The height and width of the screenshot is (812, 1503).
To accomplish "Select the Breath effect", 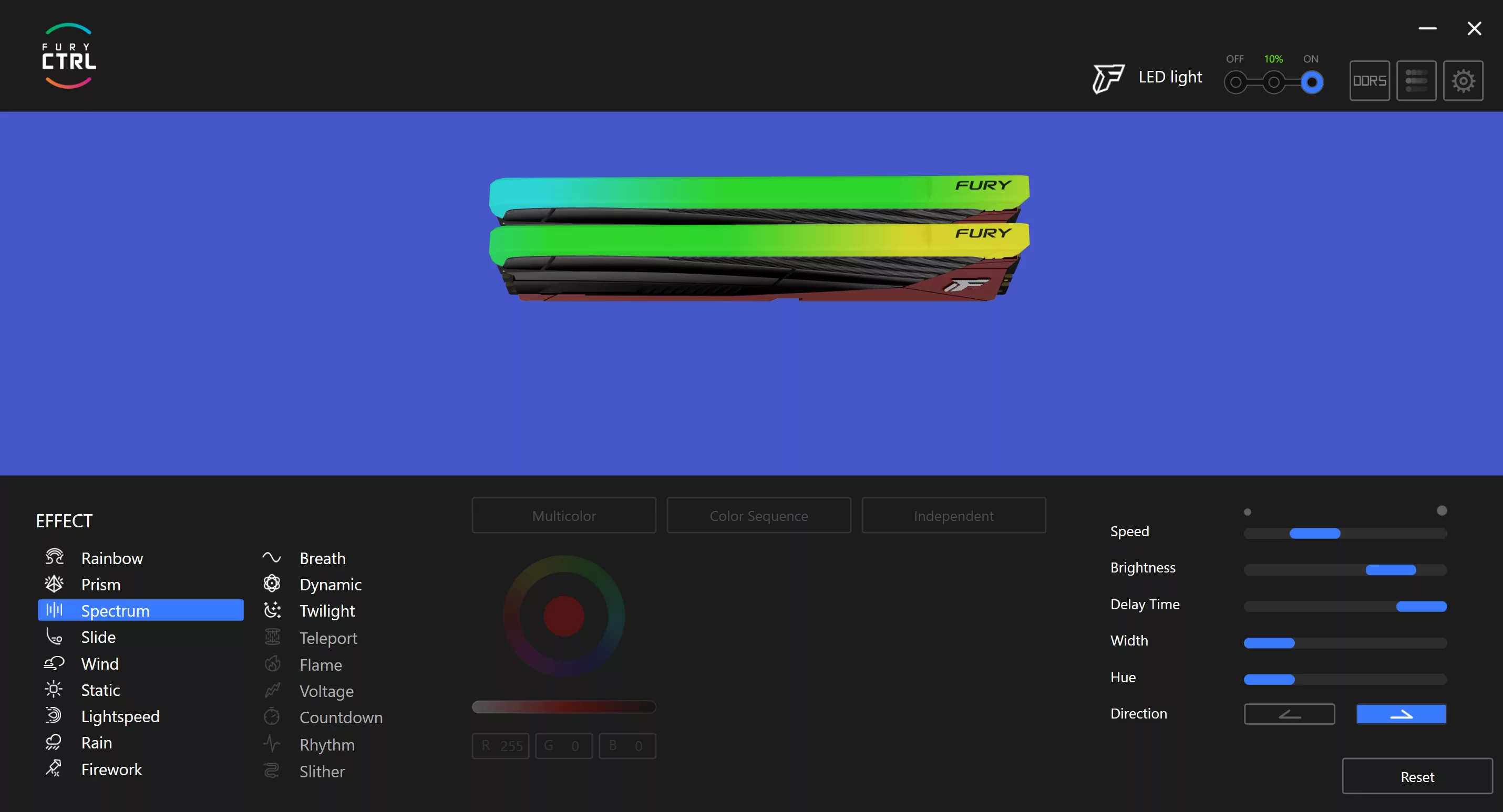I will point(322,558).
